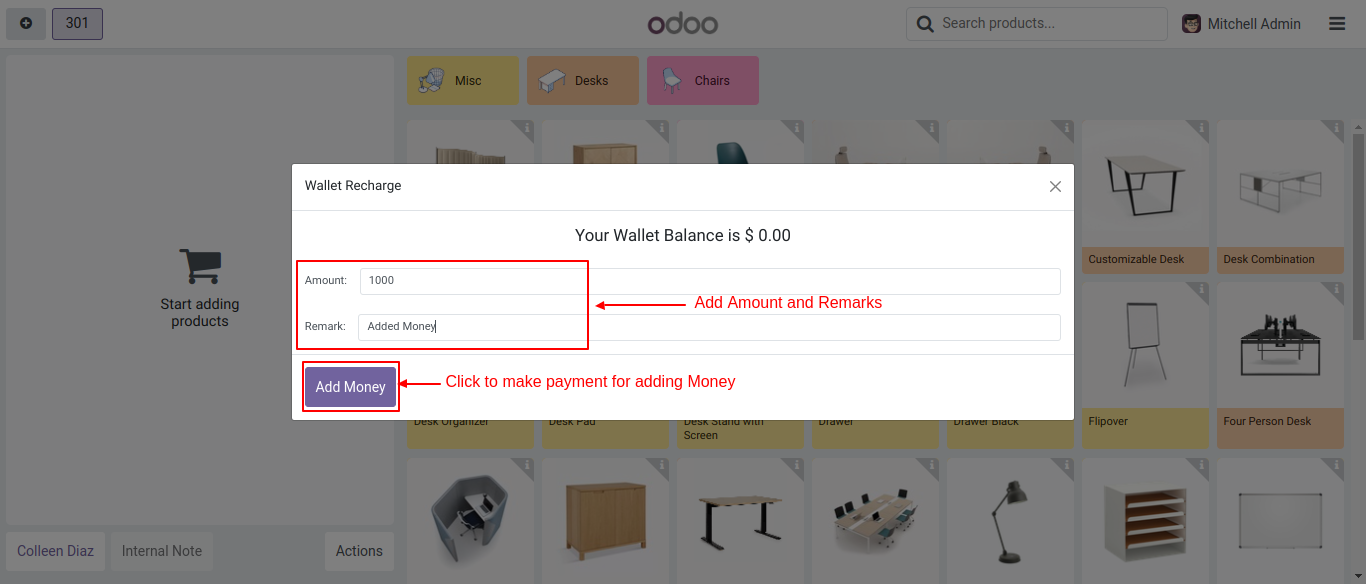Click the Colleen Diaz customer button
This screenshot has width=1366, height=584.
56,551
